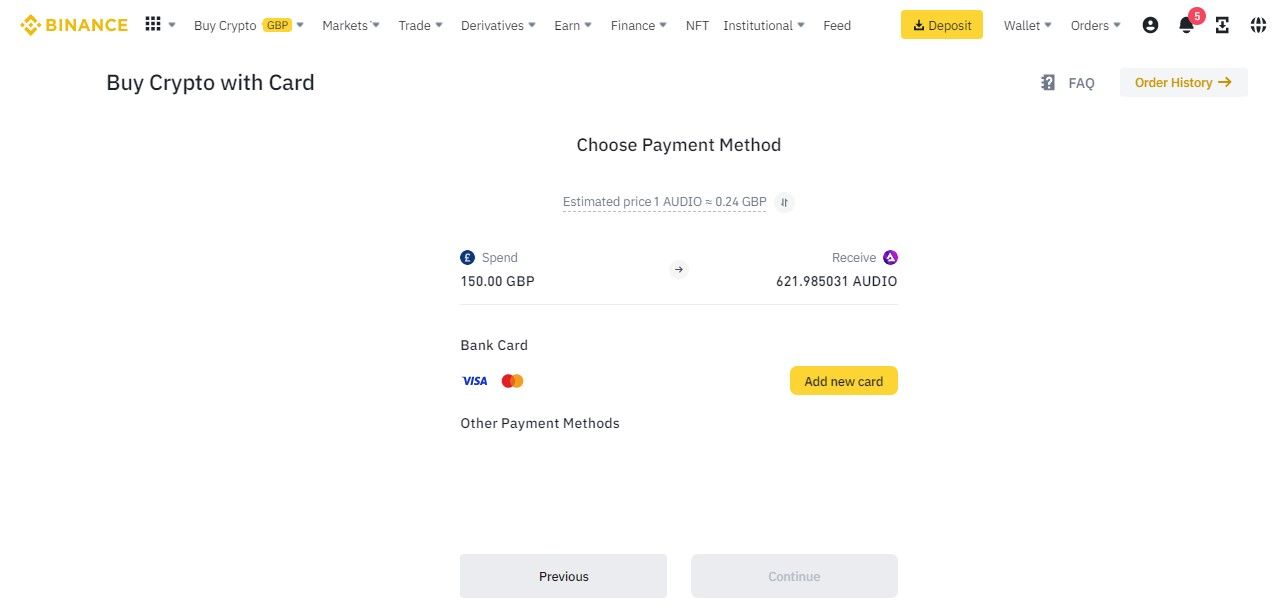This screenshot has width=1276, height=612.
Task: Expand the Orders dropdown
Action: pos(1095,25)
